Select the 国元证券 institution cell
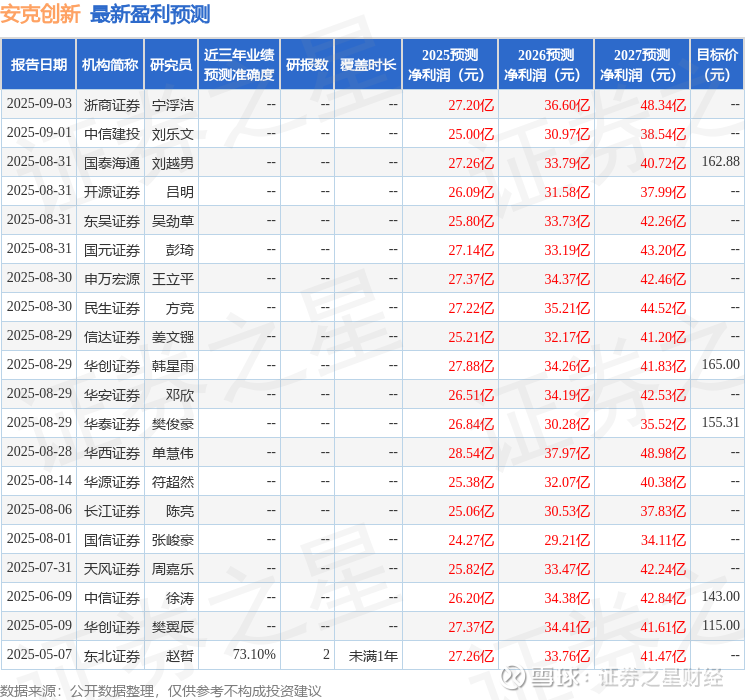 tap(112, 250)
